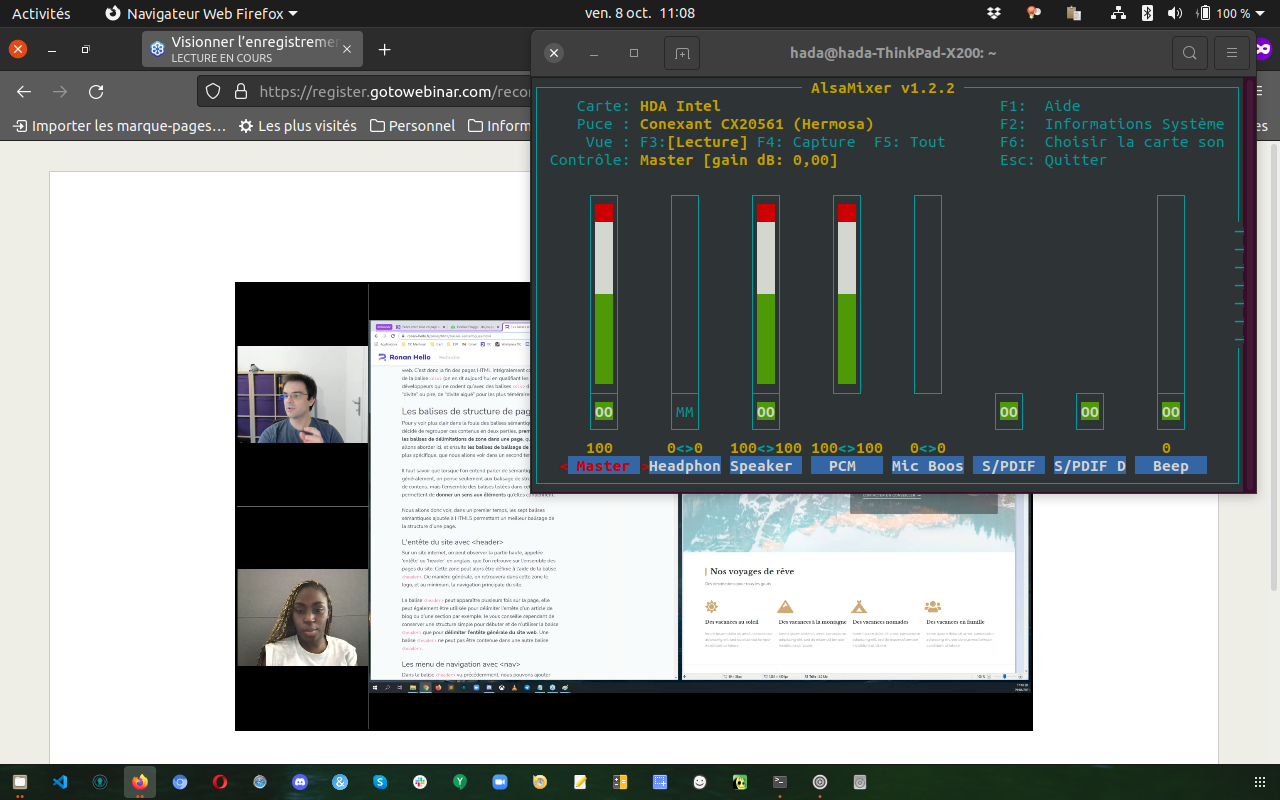Click the Firefox icon in the dock

(140, 782)
